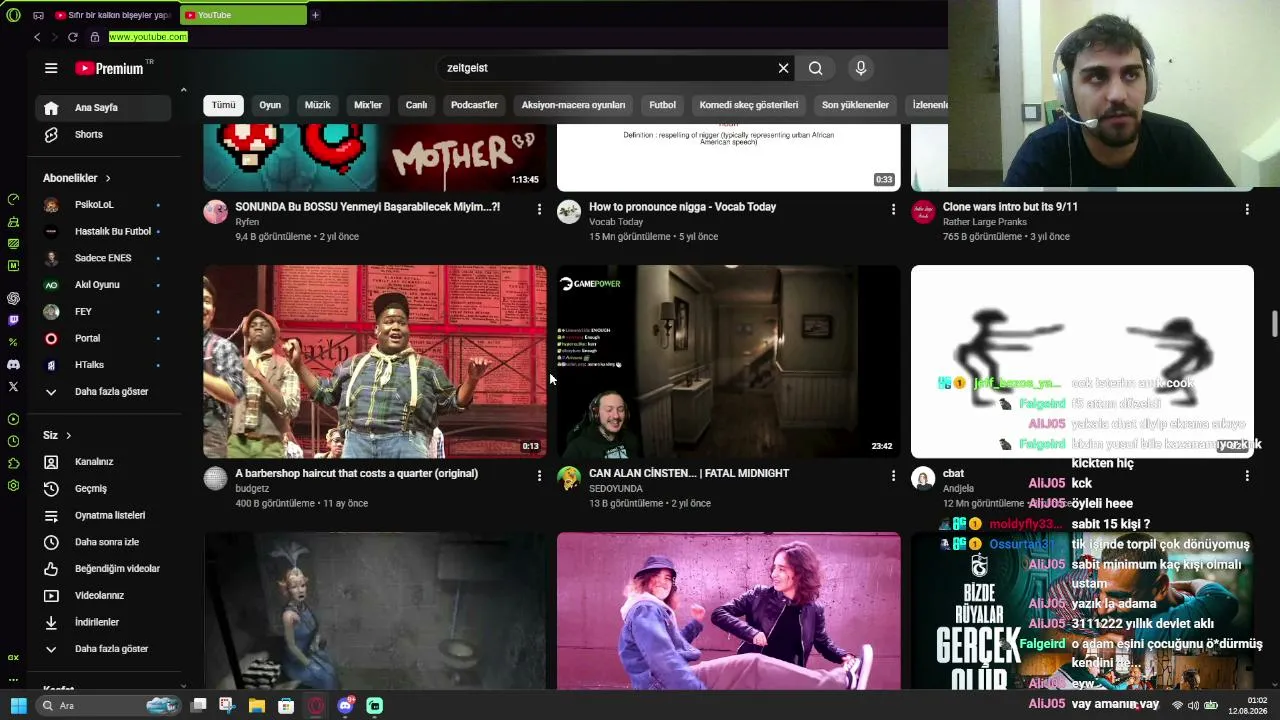Open Kanalınız in the sidebar
Image resolution: width=1280 pixels, height=720 pixels.
(103, 462)
